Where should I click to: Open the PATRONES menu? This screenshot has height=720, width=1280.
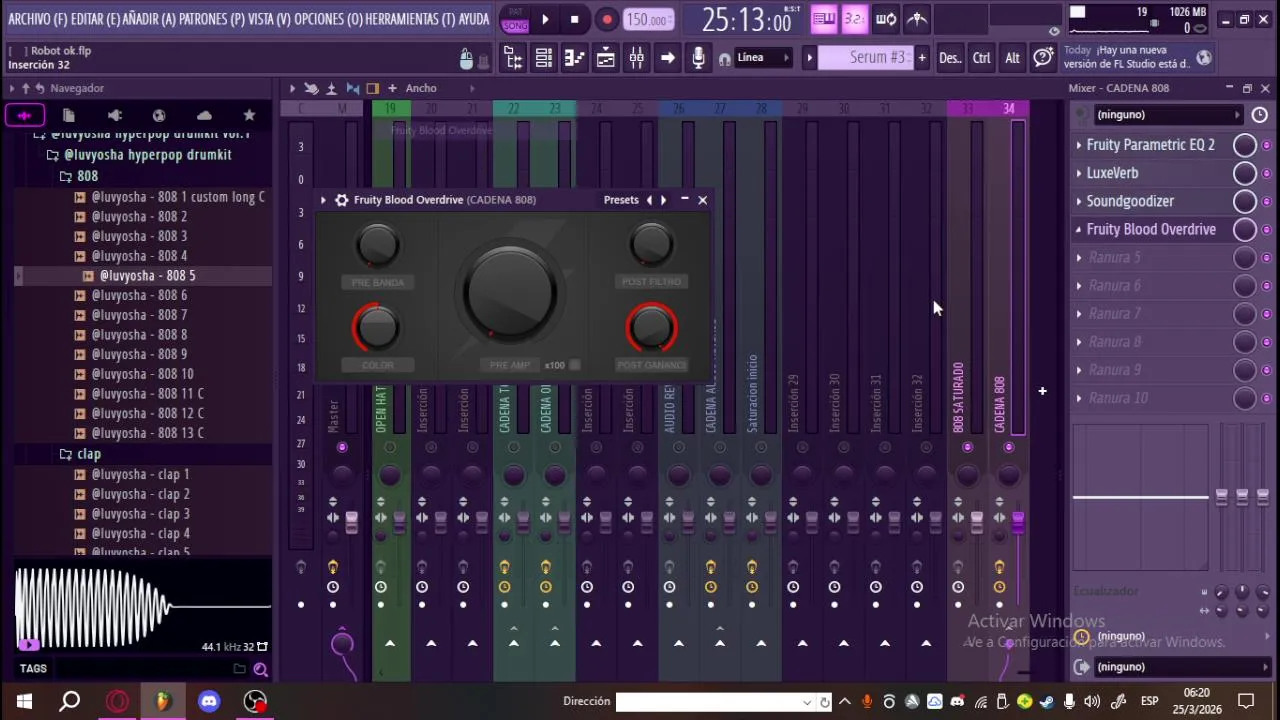click(x=211, y=19)
